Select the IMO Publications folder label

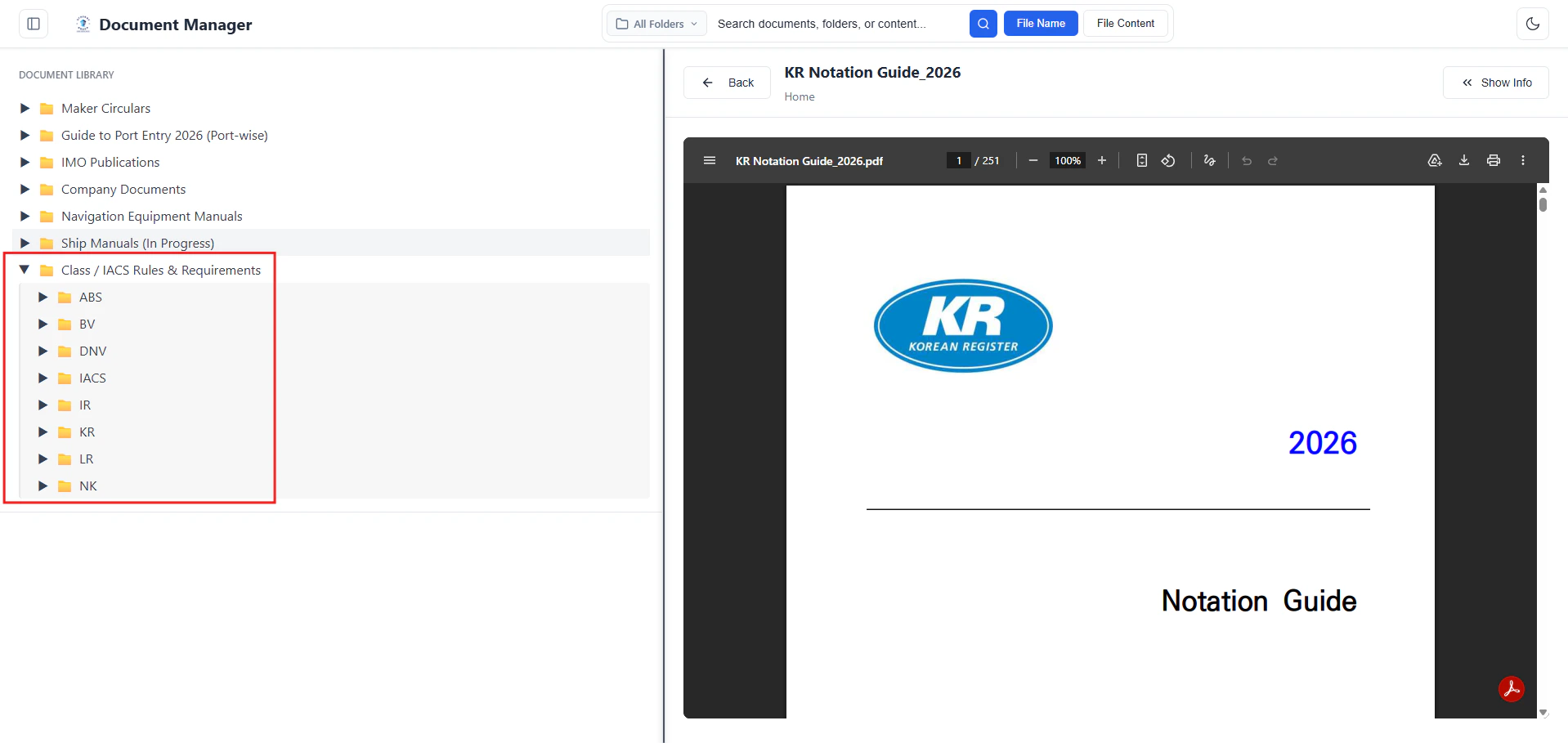tap(110, 163)
